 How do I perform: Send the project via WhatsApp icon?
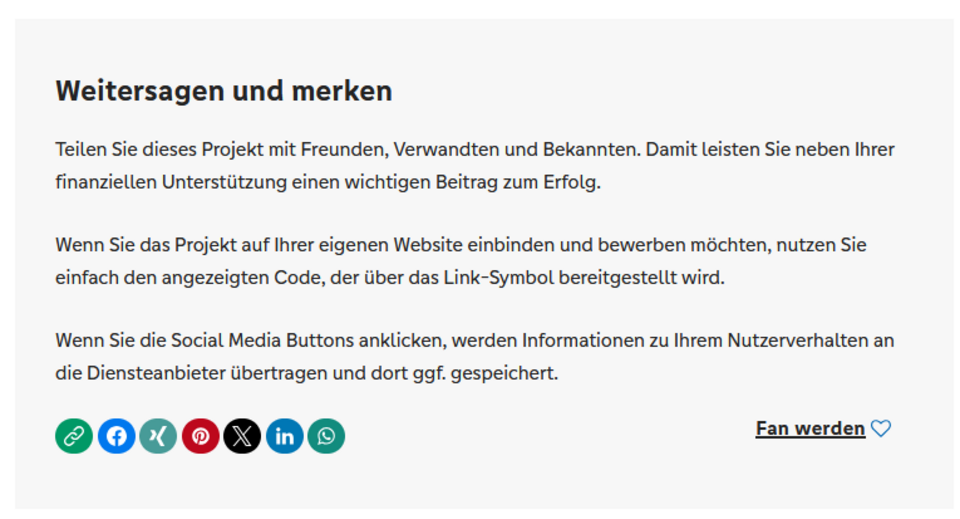coord(326,436)
